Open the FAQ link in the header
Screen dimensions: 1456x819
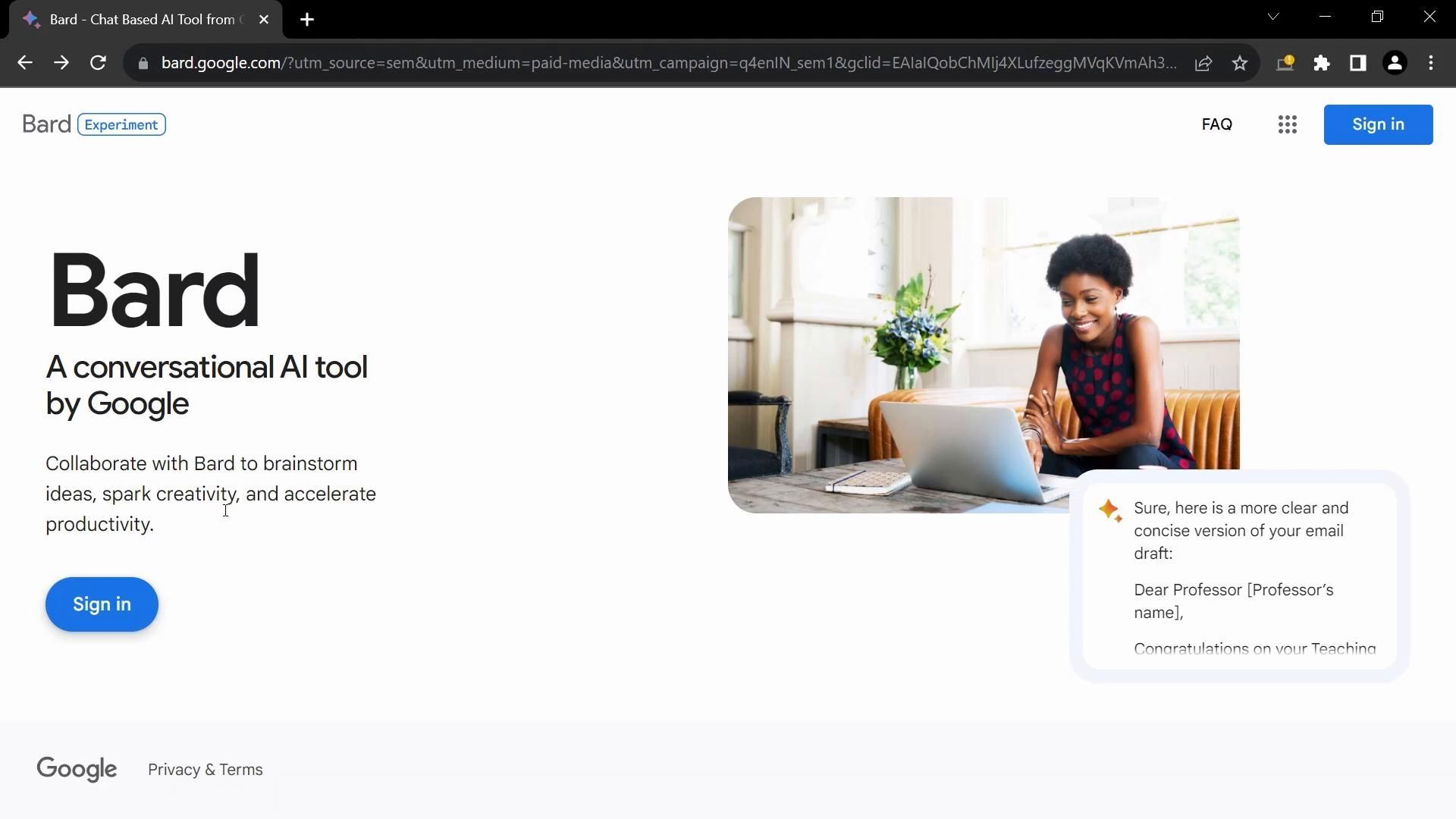pos(1216,124)
